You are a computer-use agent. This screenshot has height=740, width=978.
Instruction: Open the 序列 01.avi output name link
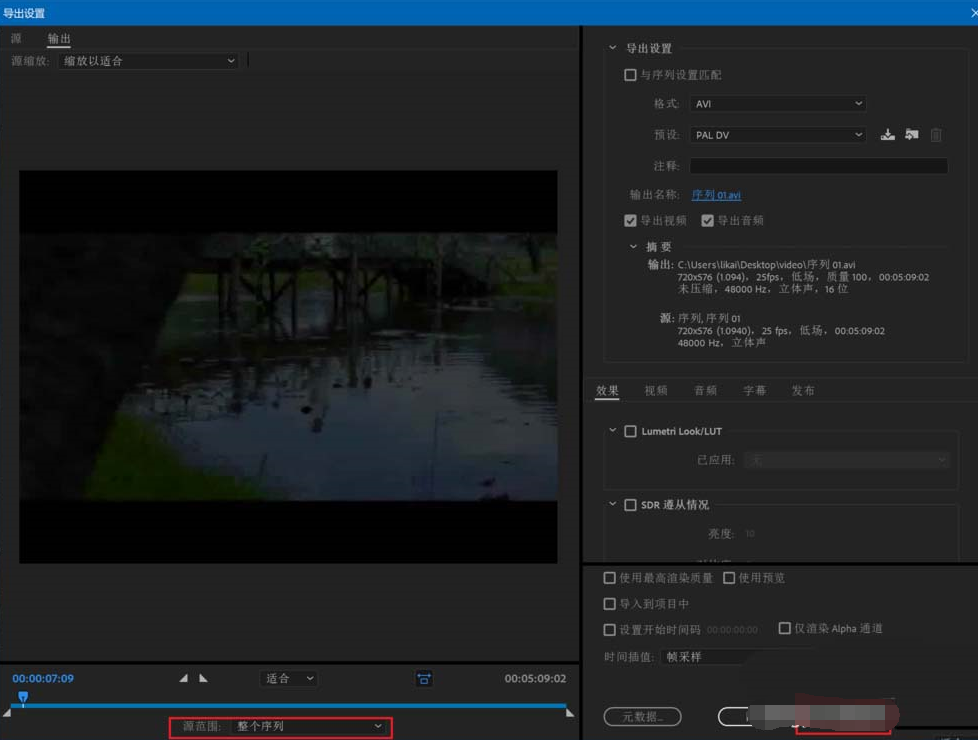pos(717,194)
